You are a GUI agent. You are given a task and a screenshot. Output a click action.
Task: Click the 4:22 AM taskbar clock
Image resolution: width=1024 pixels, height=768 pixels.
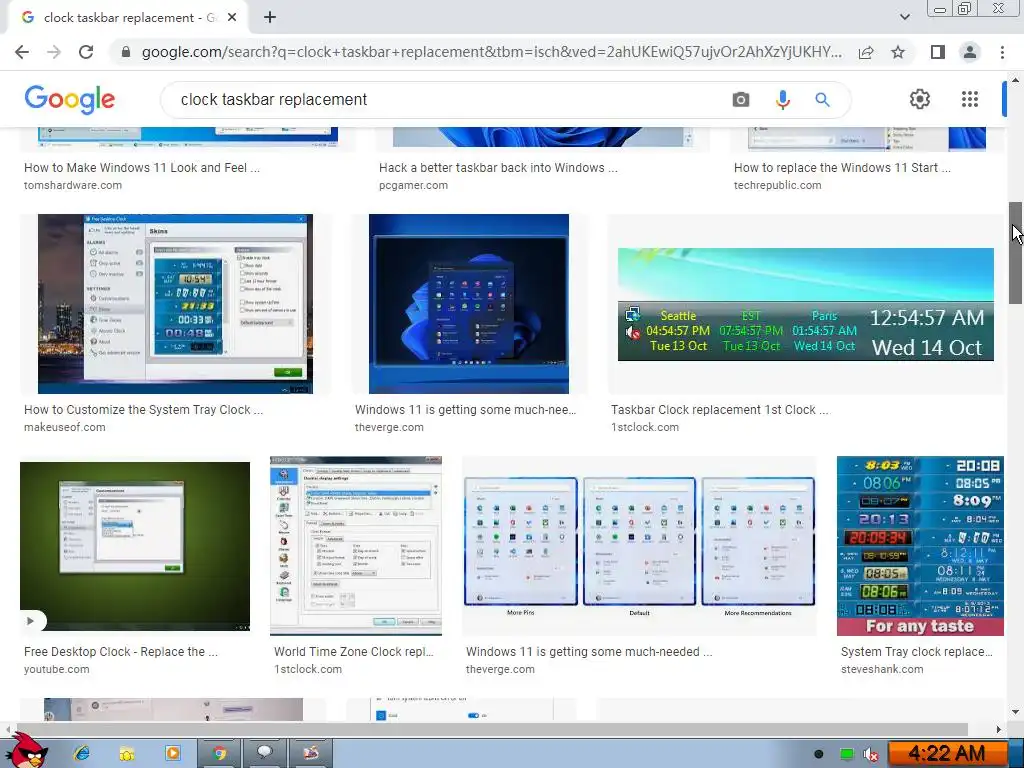947,754
